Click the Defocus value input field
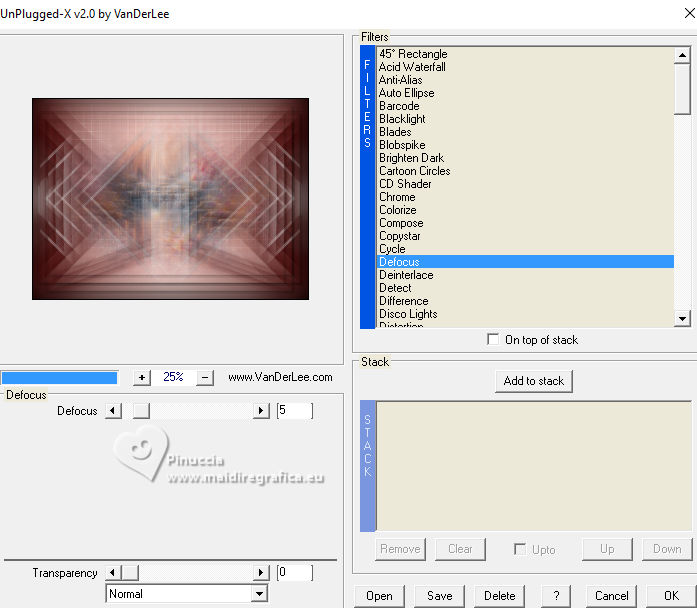Screen dimensions: 697x608 (x=295, y=411)
